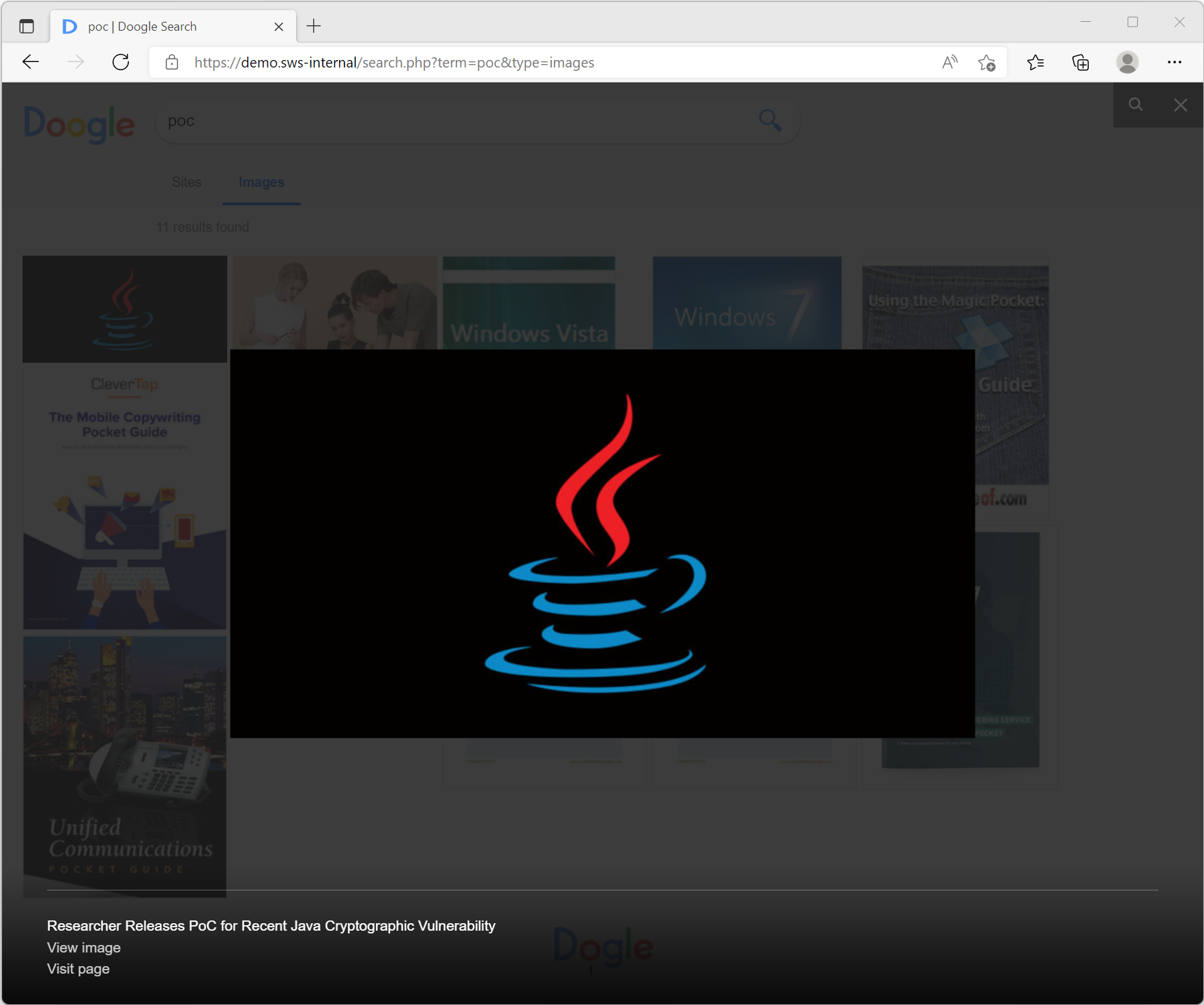Click the lightbox magnifier zoom icon
Viewport: 1204px width, 1005px height.
click(1135, 105)
